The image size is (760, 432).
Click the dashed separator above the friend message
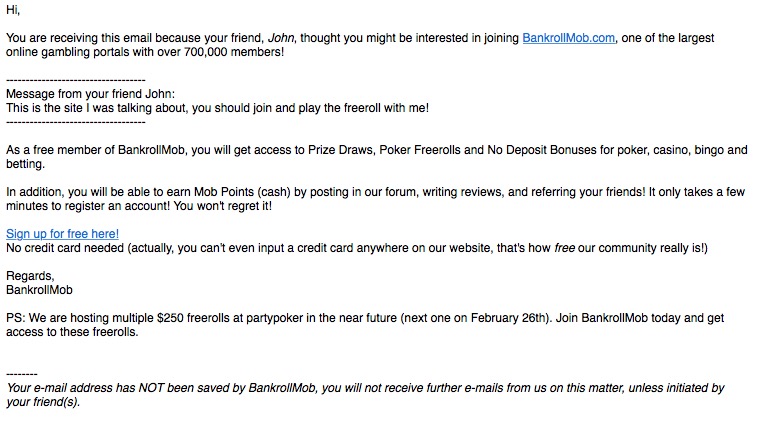tap(76, 80)
